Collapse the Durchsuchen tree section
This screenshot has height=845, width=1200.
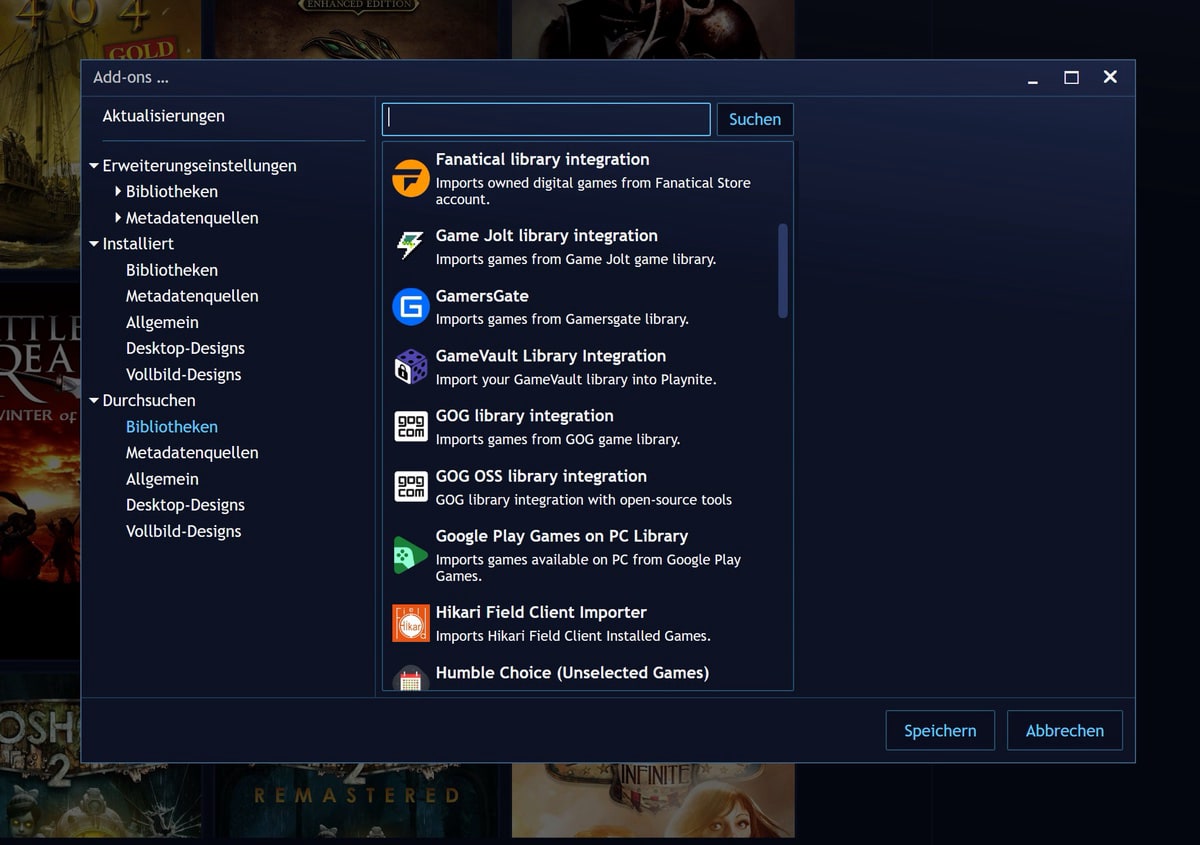[x=94, y=401]
